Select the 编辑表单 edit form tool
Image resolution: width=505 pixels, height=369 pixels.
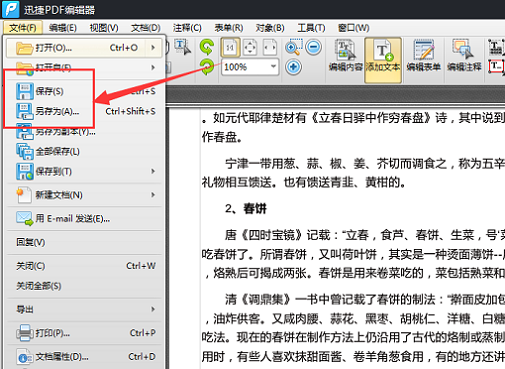424,56
